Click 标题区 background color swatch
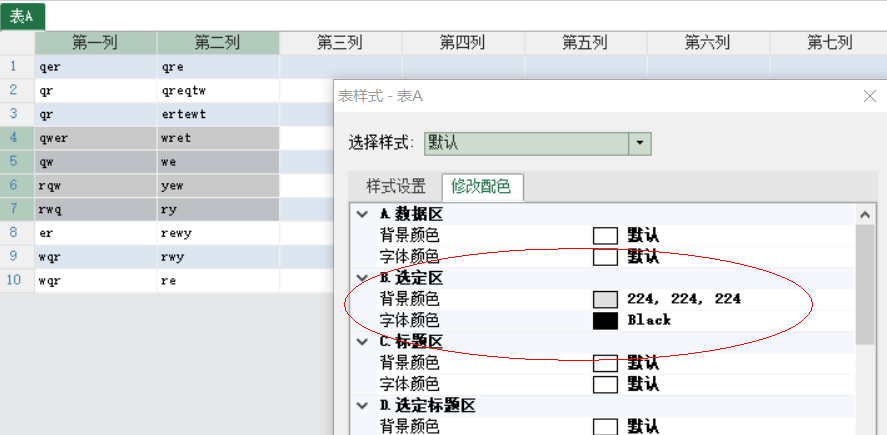 coord(605,363)
